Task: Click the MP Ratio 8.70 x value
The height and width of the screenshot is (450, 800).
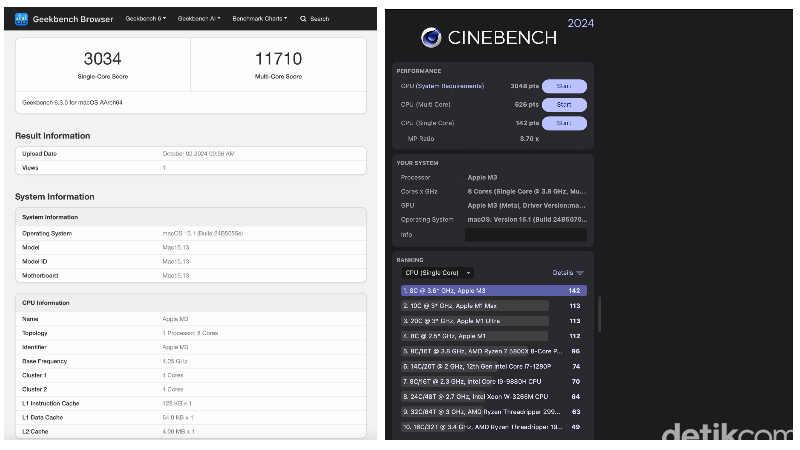Action: coord(530,139)
